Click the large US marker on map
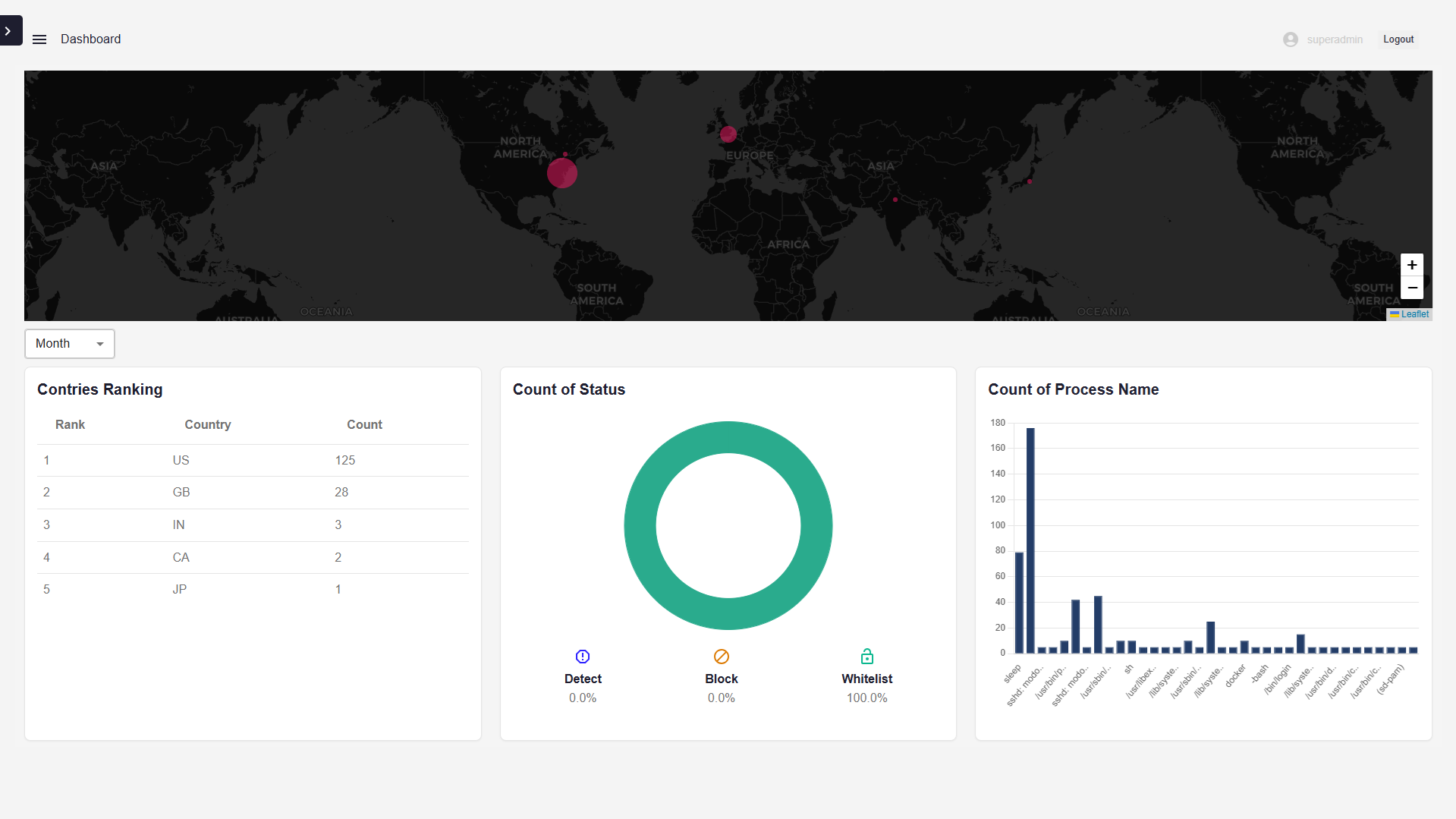The image size is (1456, 819). pyautogui.click(x=562, y=173)
